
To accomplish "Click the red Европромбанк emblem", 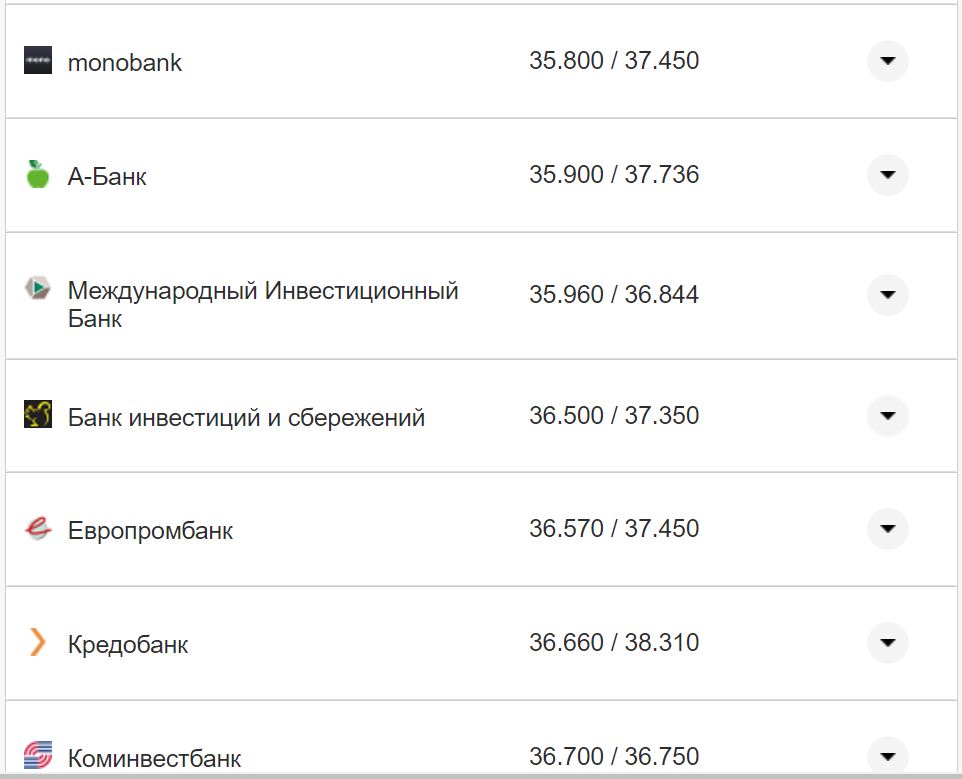I will pos(37,529).
